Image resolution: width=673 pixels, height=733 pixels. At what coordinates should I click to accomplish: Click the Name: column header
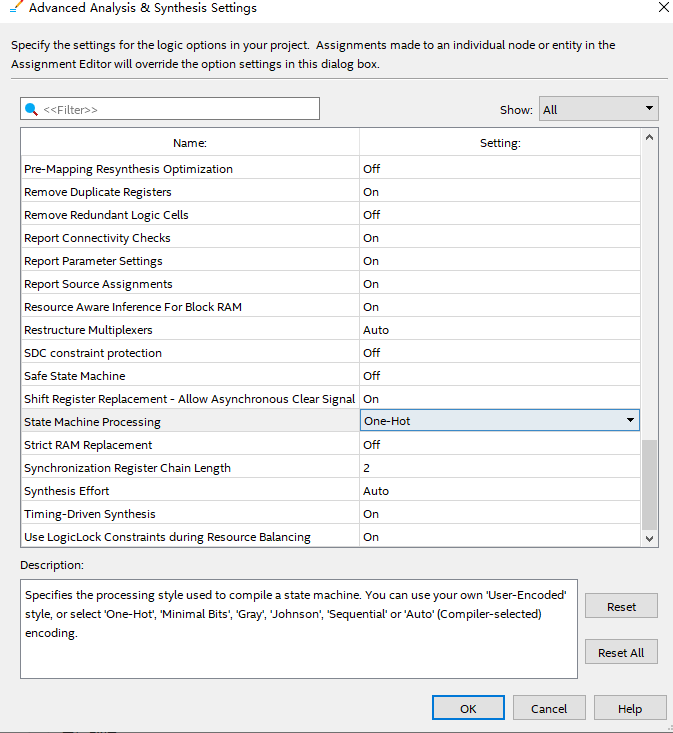click(190, 143)
